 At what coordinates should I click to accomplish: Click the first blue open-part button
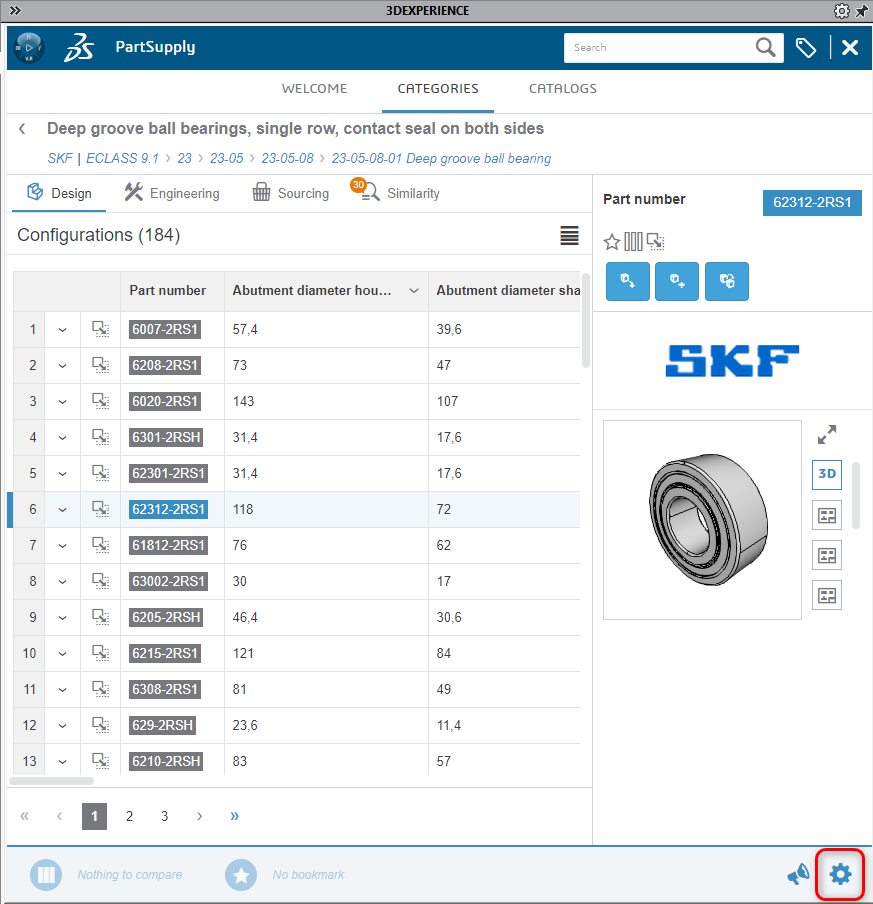627,281
